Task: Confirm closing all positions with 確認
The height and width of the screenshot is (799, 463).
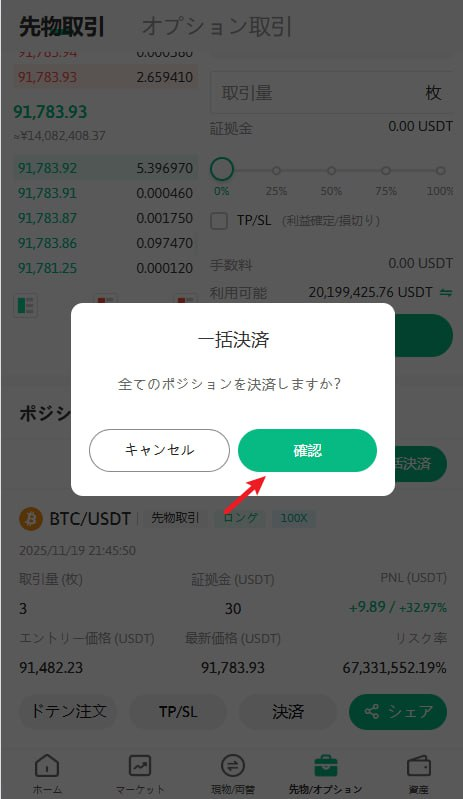Action: point(308,450)
